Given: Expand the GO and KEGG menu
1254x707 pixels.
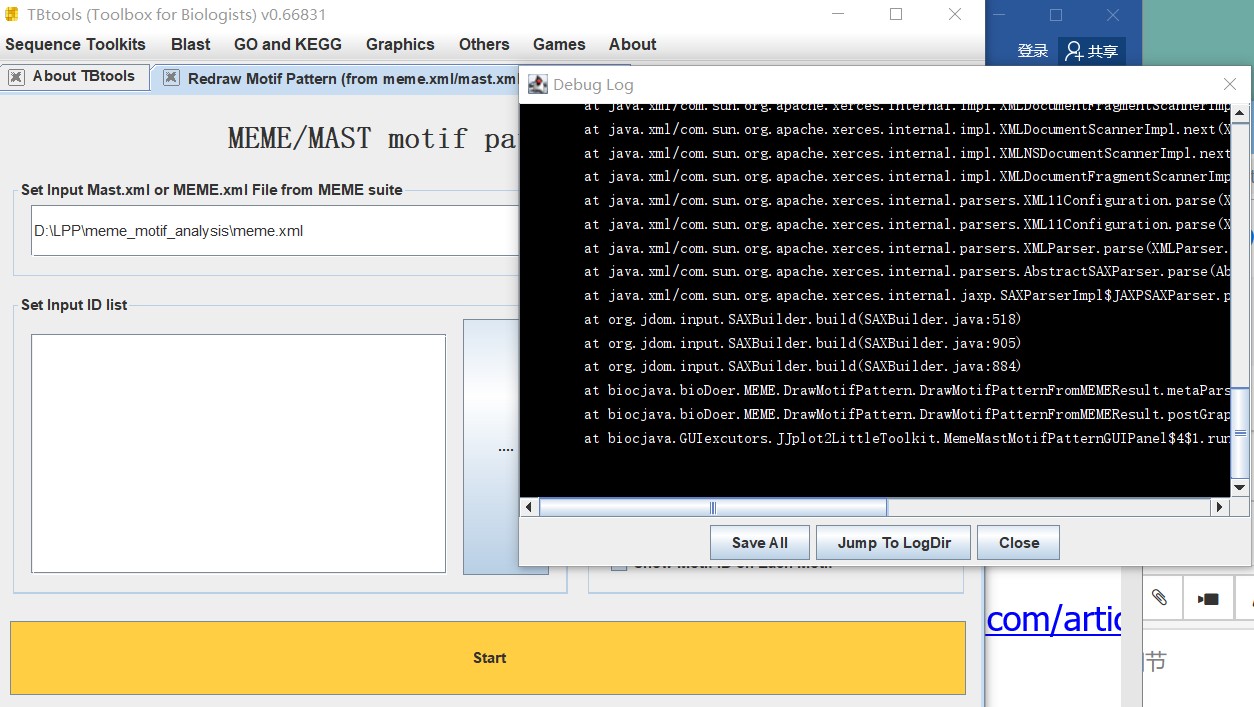Looking at the screenshot, I should (x=288, y=44).
